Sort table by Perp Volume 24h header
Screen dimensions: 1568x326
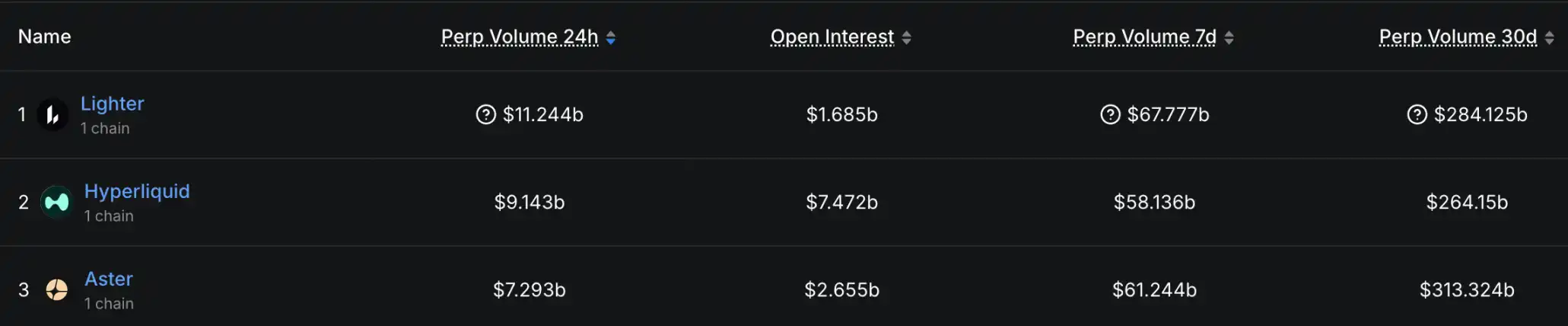point(520,37)
